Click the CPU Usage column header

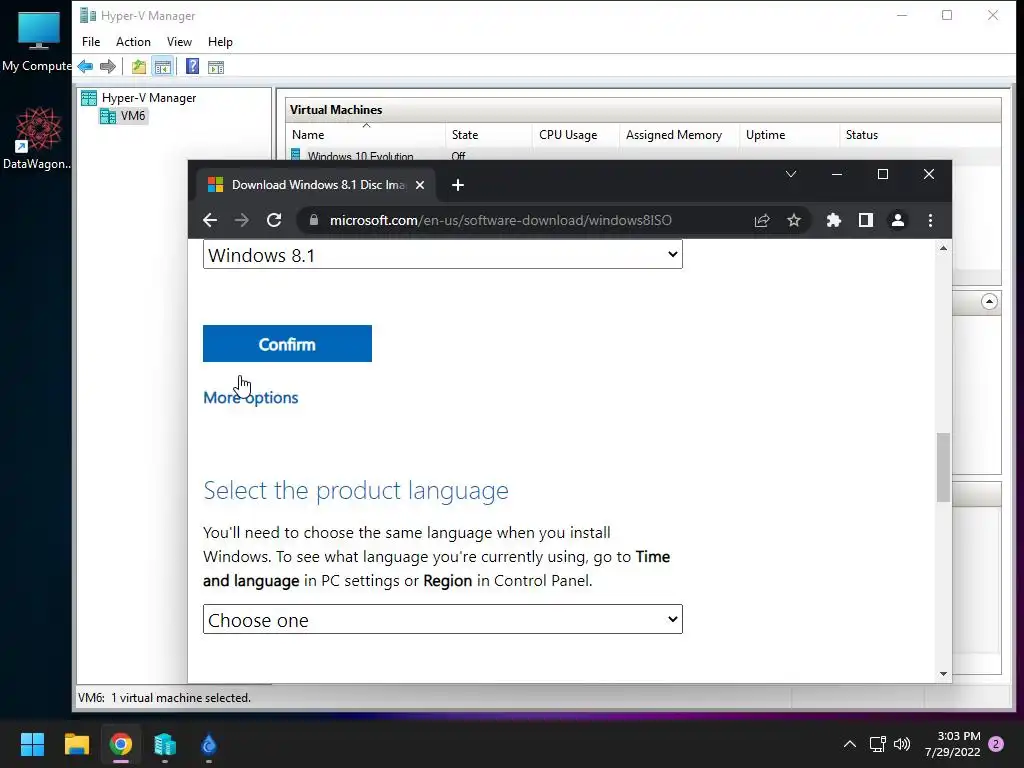575,135
